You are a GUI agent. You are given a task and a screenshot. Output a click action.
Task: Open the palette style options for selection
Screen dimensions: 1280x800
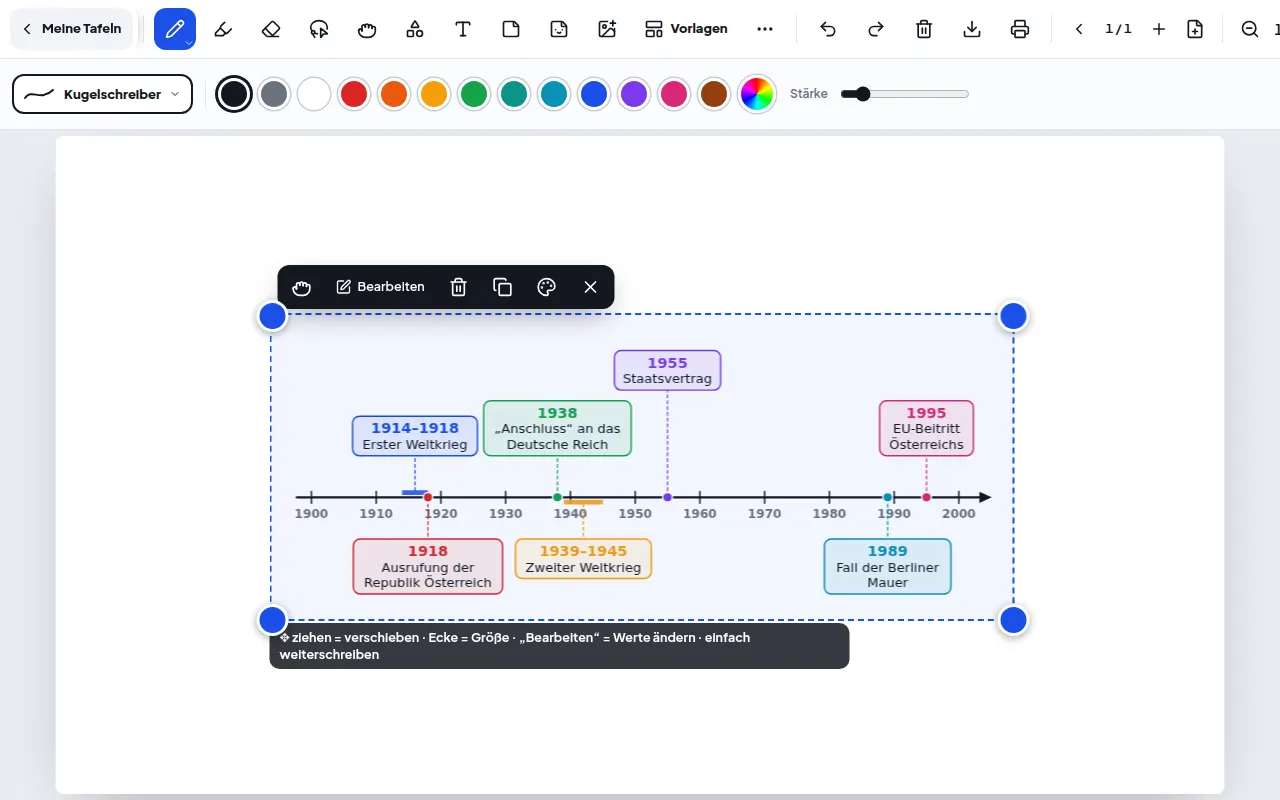coord(546,287)
